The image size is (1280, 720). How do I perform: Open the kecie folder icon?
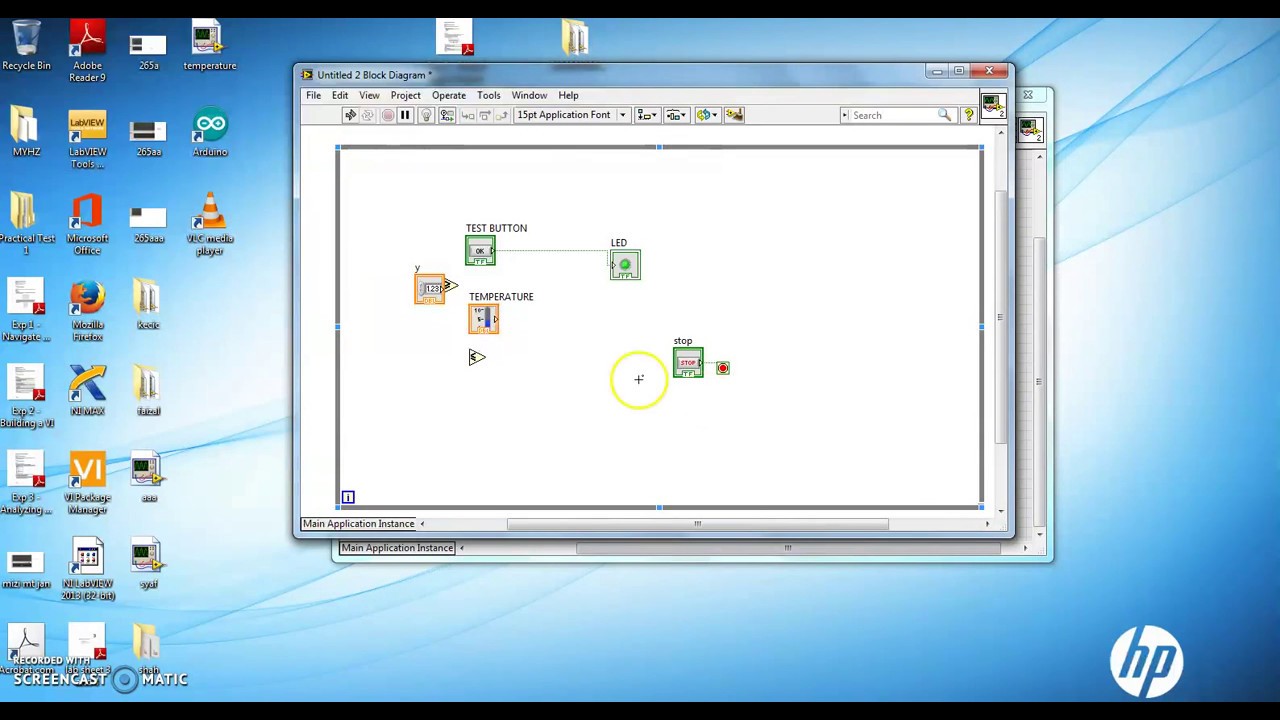pos(148,305)
